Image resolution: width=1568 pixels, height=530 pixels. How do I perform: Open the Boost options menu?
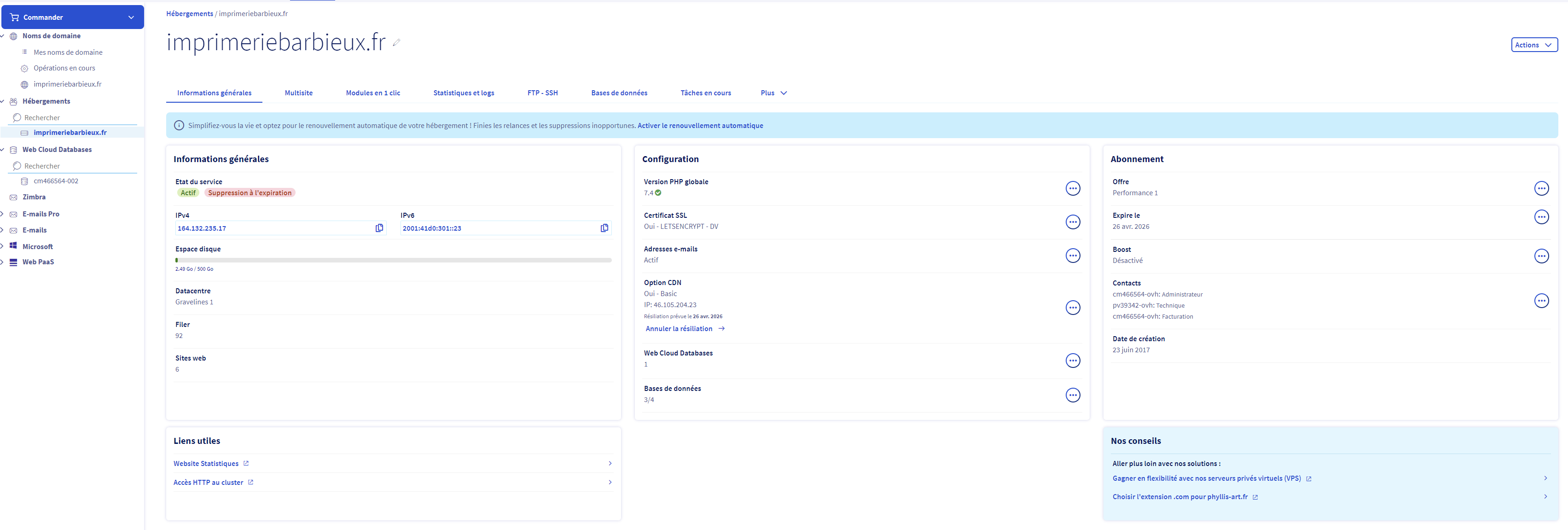pos(1541,256)
